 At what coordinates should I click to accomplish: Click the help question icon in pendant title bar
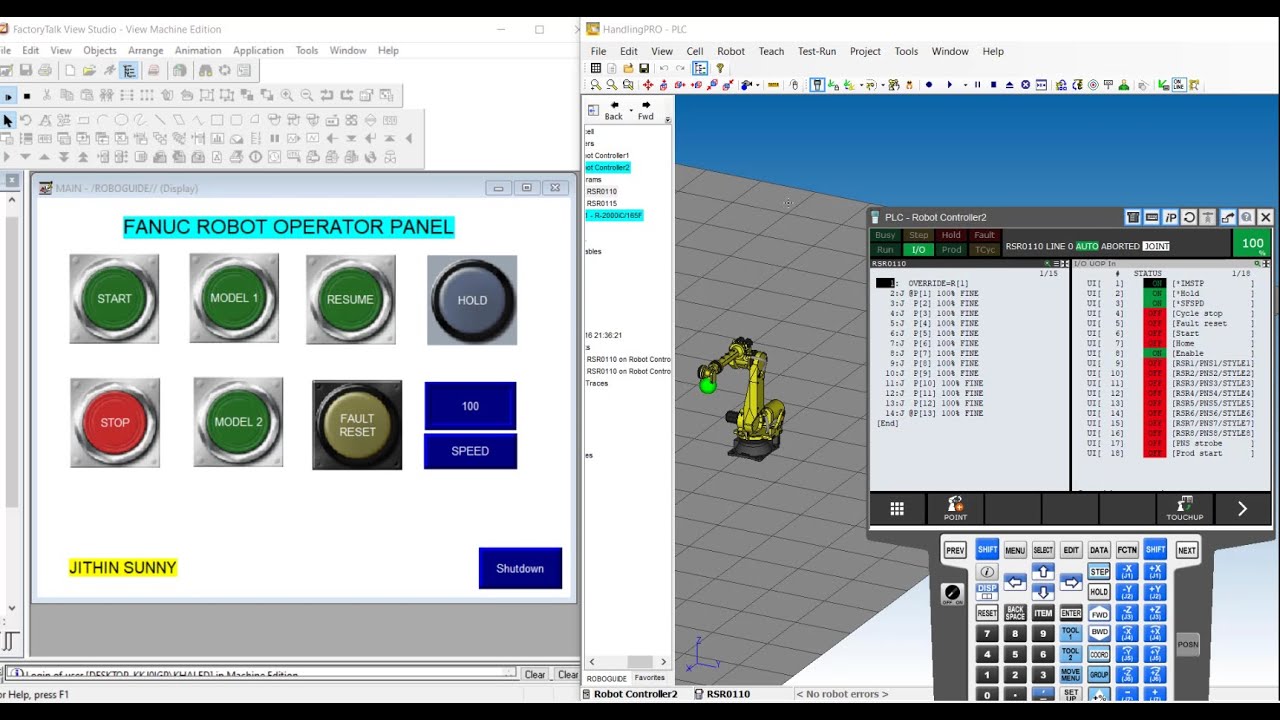[x=1246, y=217]
